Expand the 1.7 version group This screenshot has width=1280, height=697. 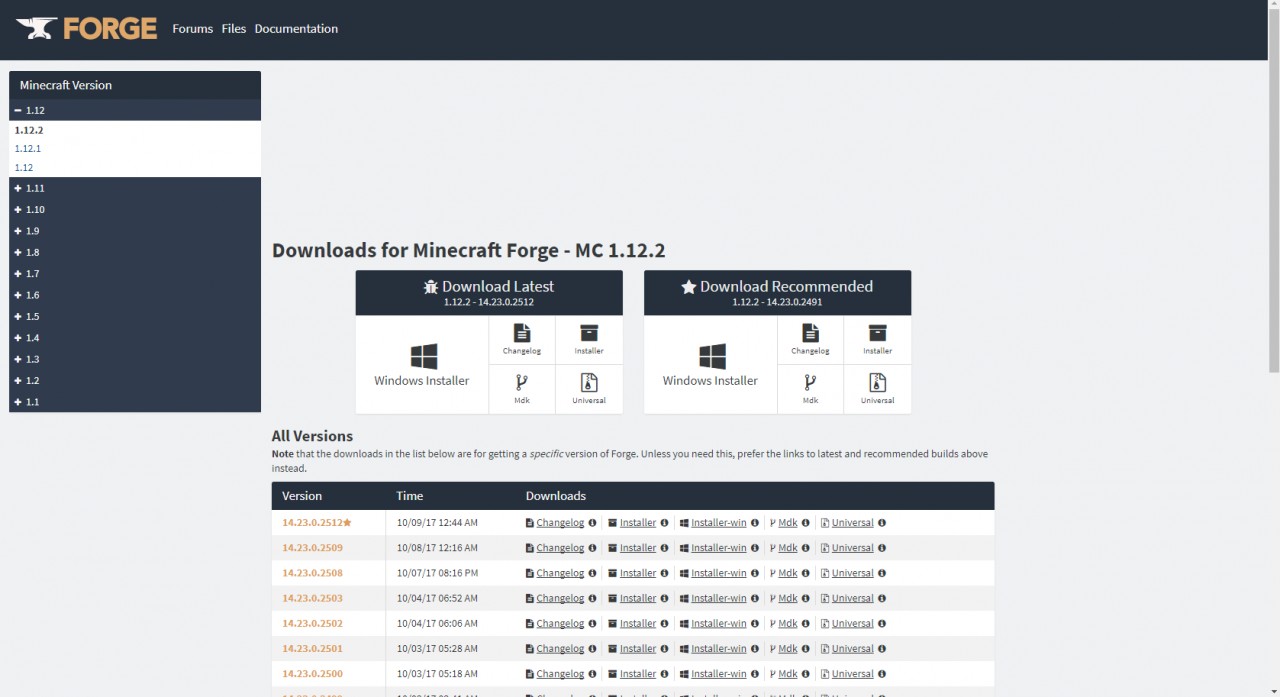(x=135, y=274)
